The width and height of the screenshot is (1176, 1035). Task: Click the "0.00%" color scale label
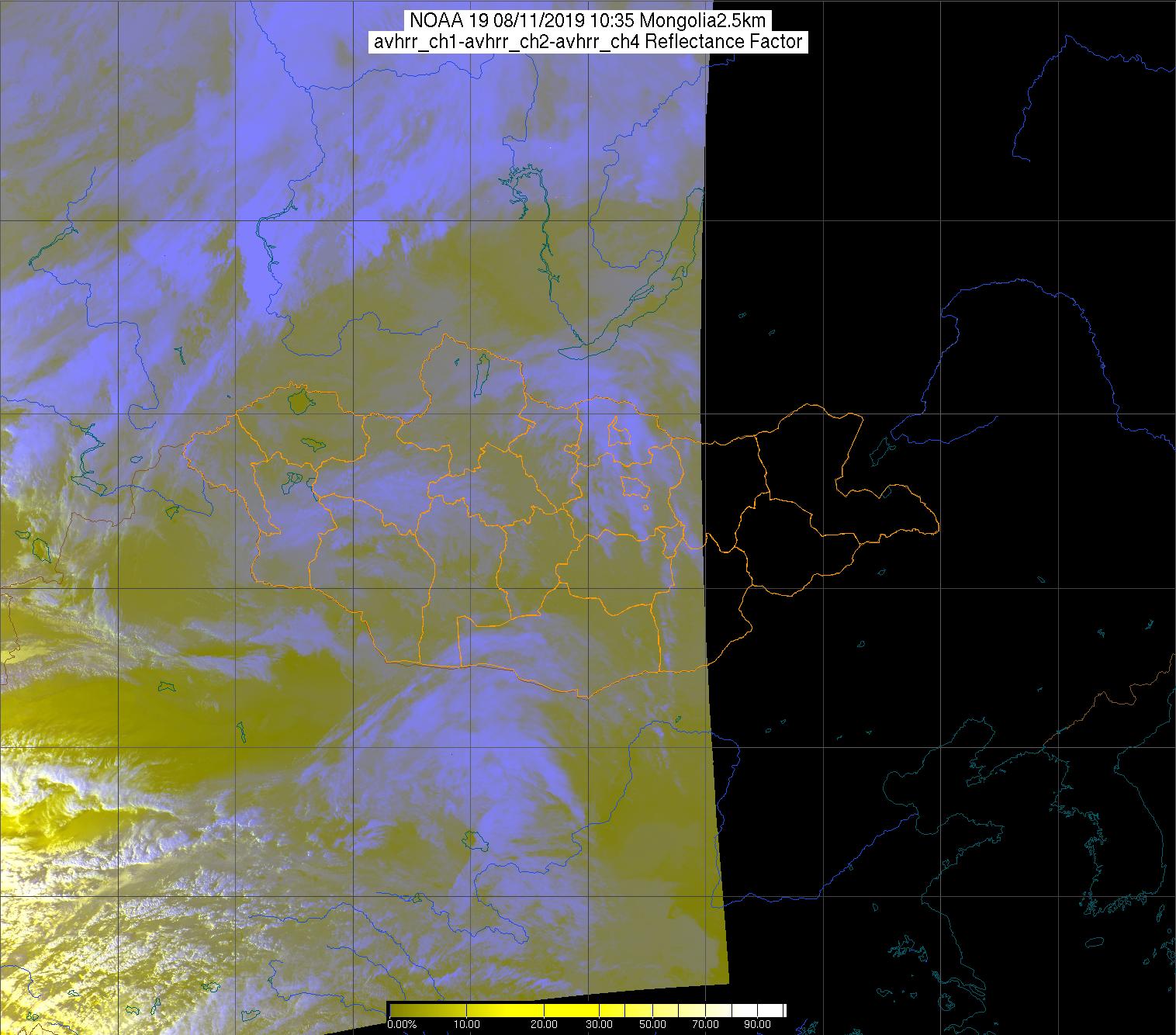pyautogui.click(x=402, y=1025)
